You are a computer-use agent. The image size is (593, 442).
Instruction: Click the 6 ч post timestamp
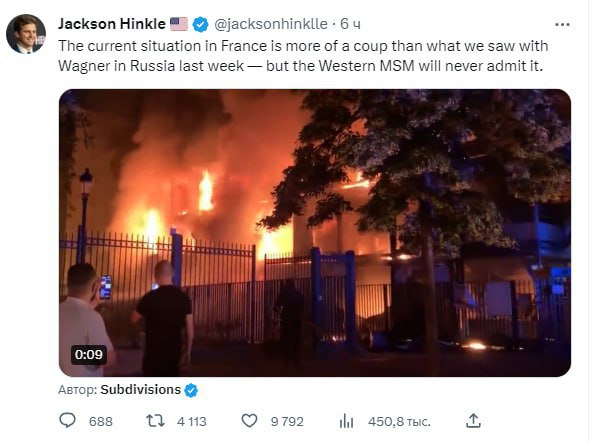(350, 24)
